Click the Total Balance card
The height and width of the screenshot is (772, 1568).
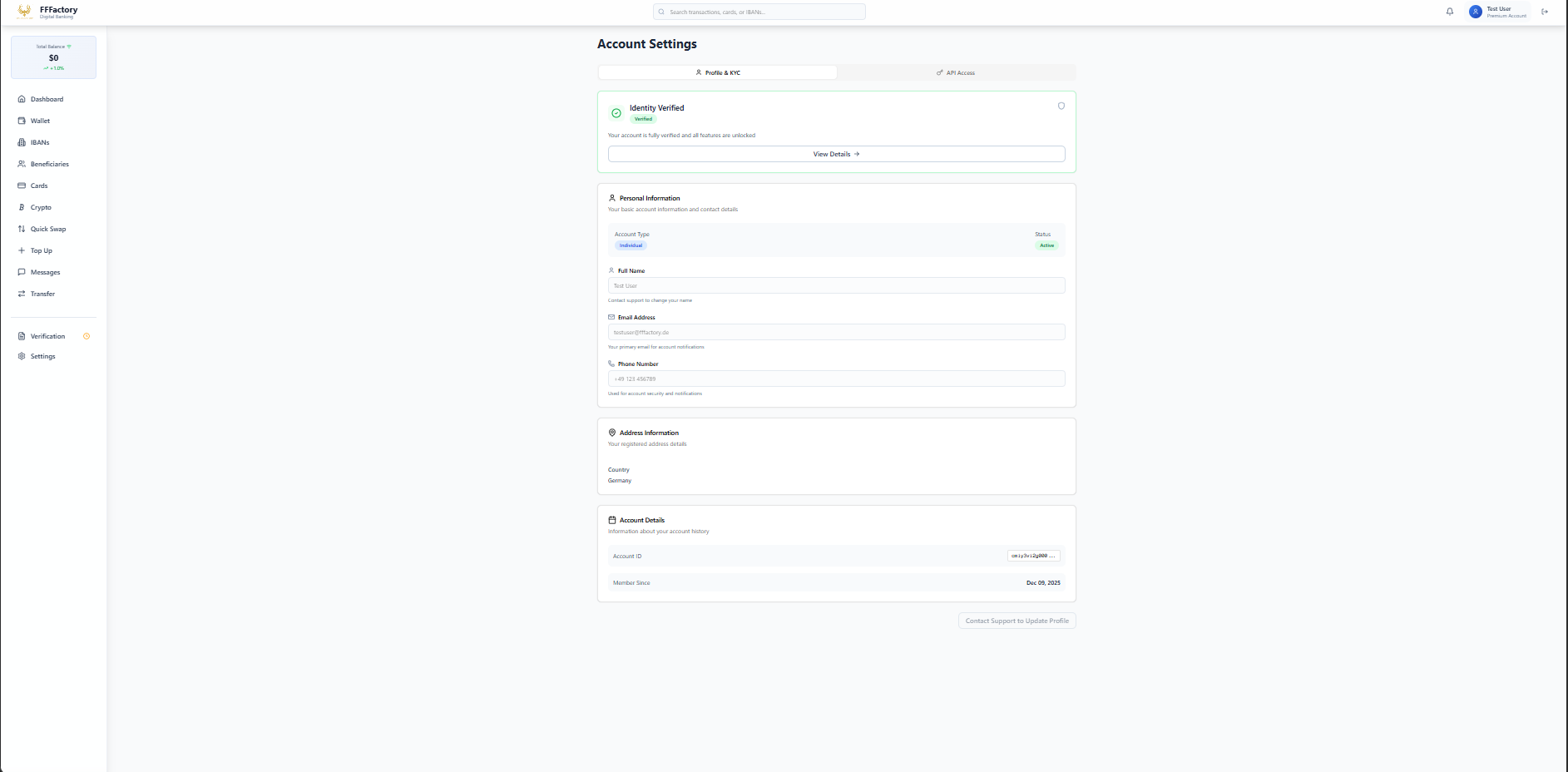pyautogui.click(x=53, y=57)
